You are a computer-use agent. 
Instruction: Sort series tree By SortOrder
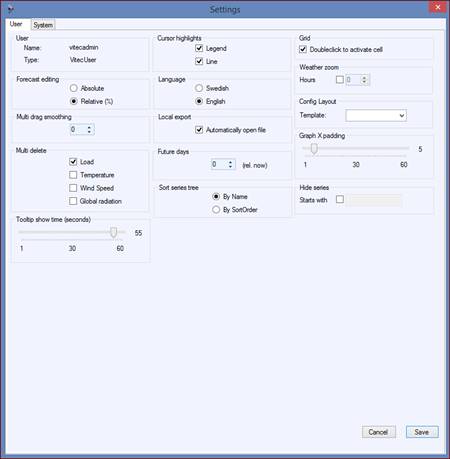click(216, 210)
